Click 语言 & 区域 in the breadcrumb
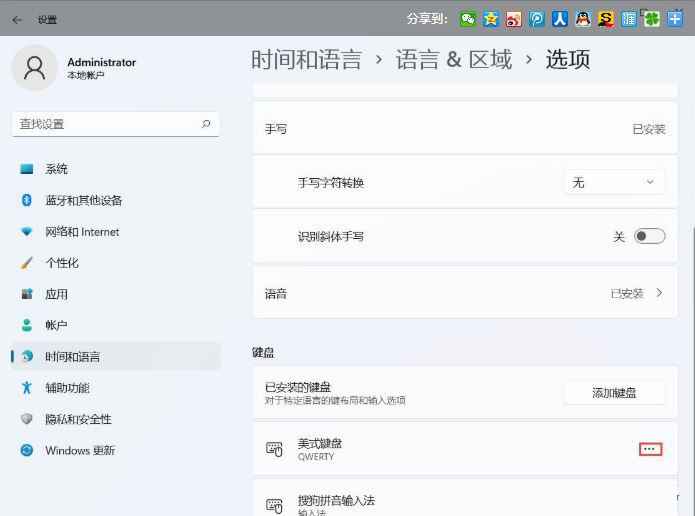This screenshot has width=695, height=516. 453,59
